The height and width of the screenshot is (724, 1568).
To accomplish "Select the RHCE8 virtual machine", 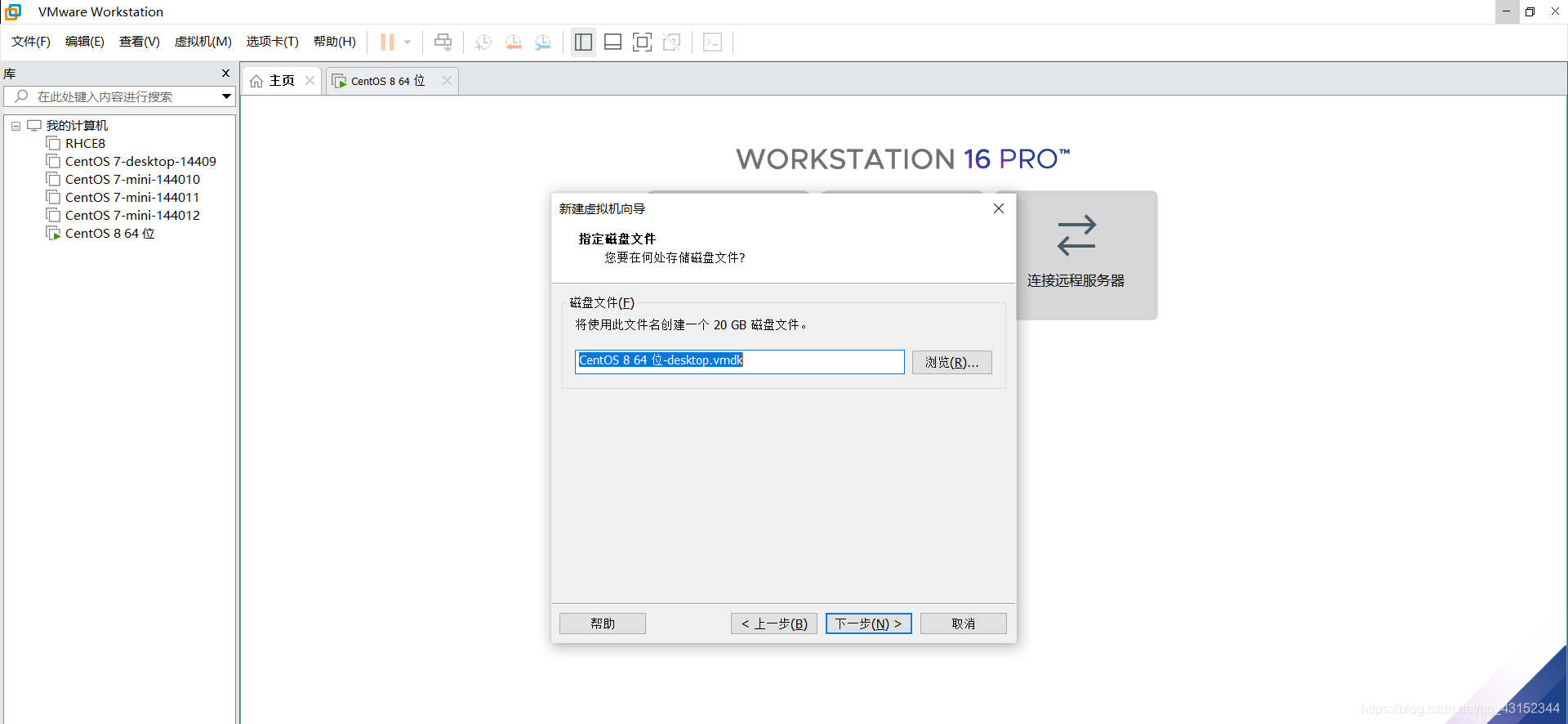I will coord(85,144).
